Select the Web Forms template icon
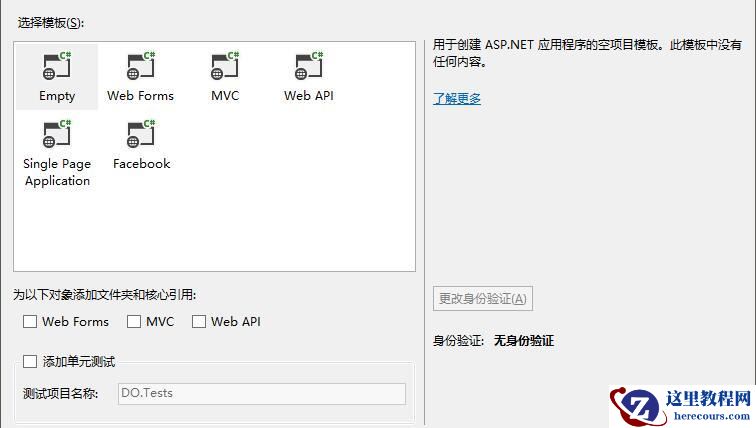This screenshot has height=428, width=756. point(141,66)
